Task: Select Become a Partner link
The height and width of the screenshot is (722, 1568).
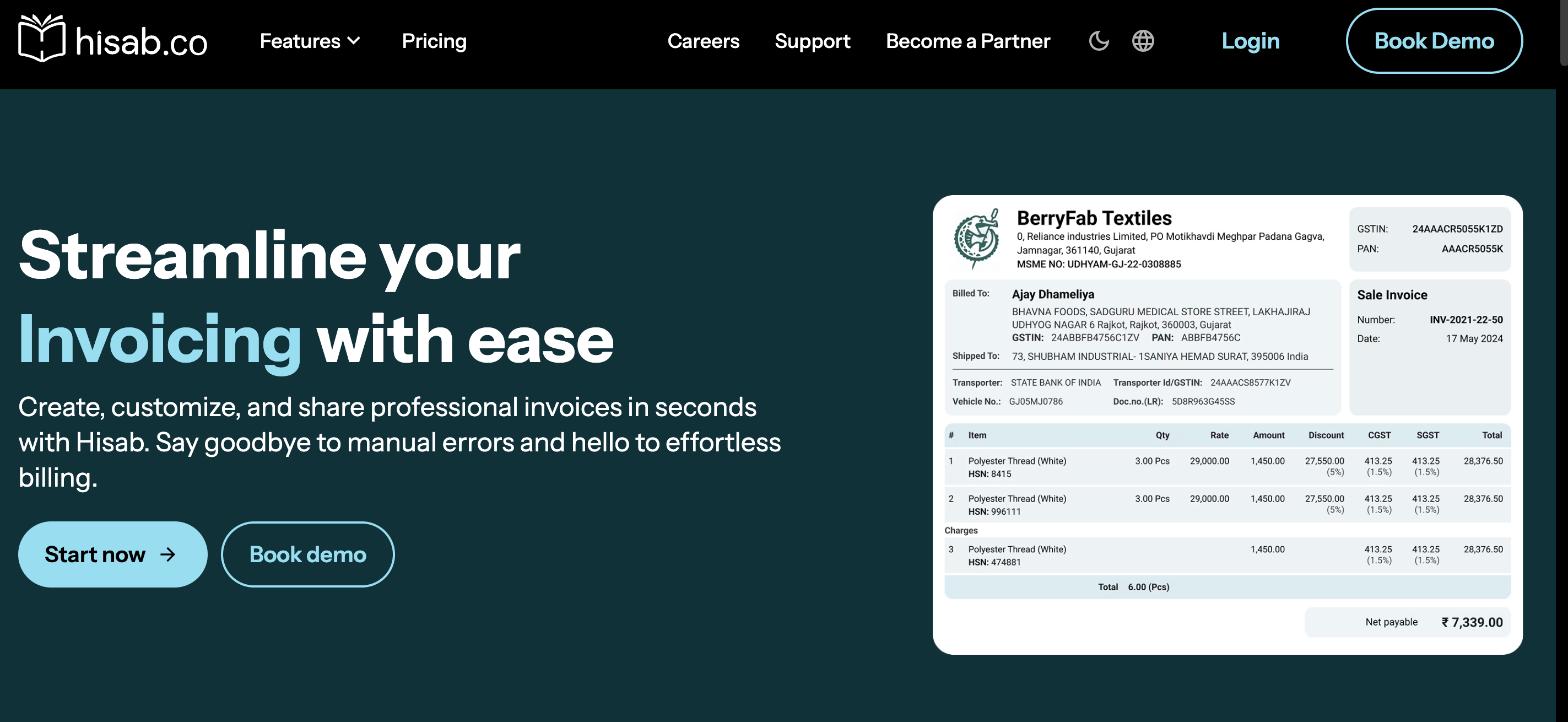Action: (967, 41)
